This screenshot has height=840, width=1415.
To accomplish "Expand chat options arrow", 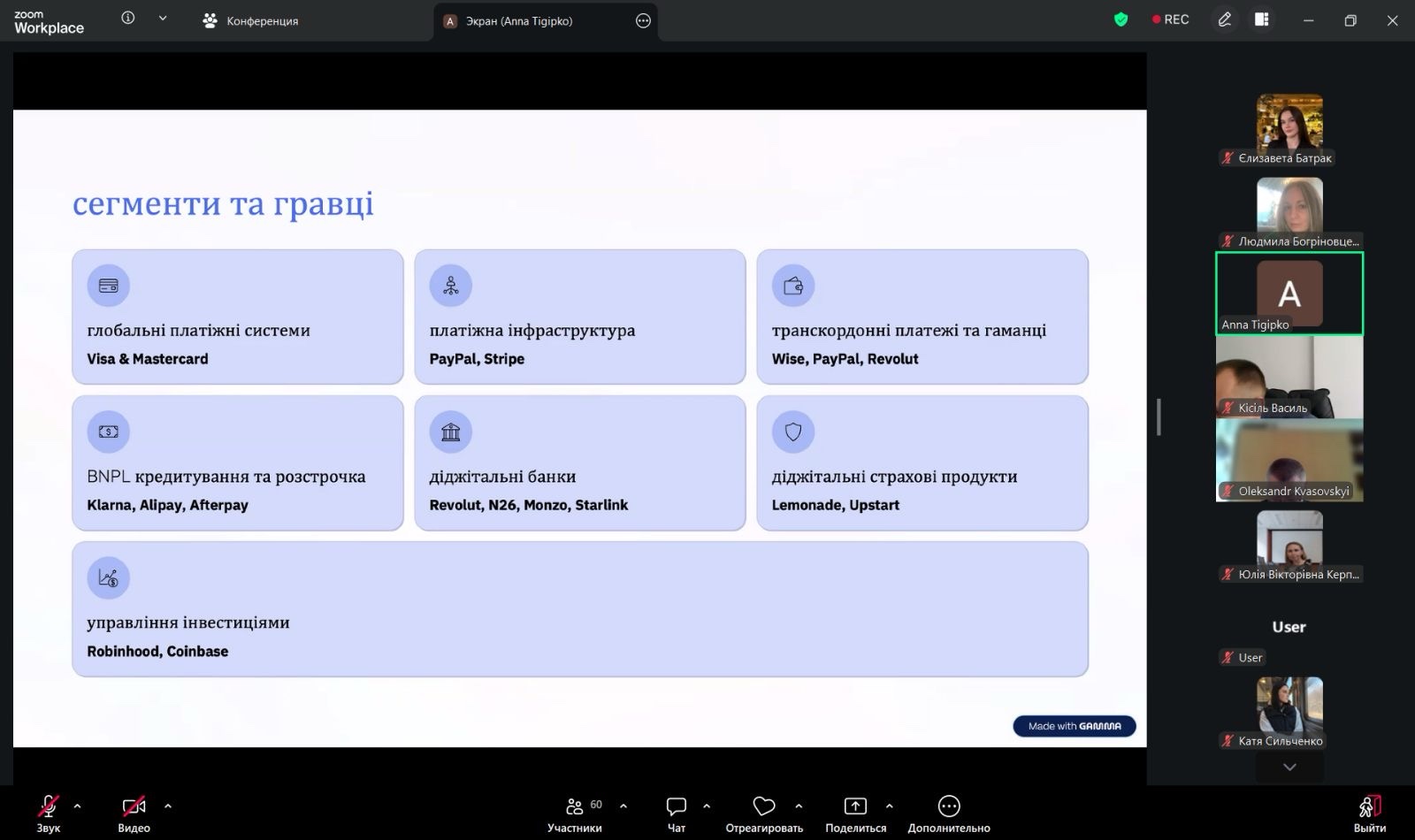I will coord(707,806).
